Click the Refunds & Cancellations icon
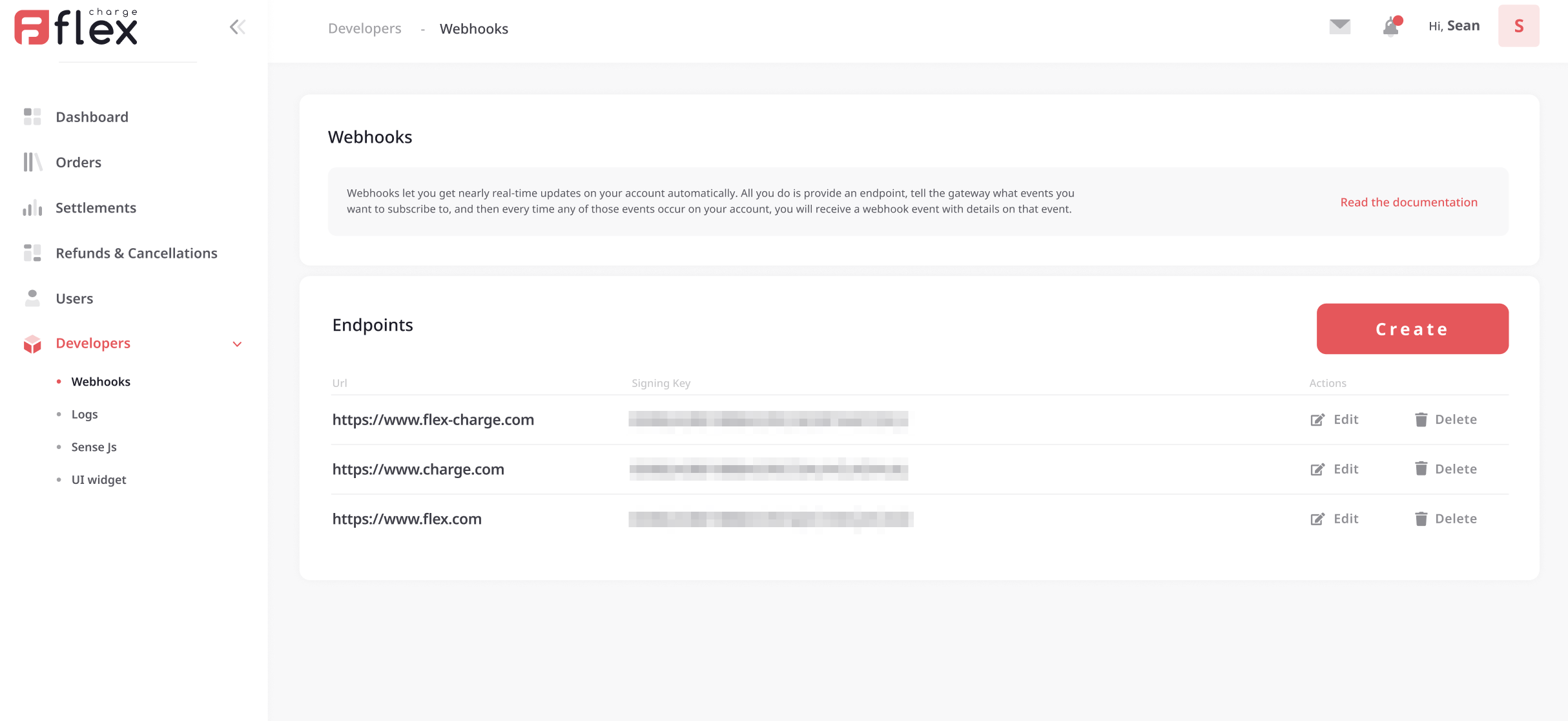 point(32,253)
